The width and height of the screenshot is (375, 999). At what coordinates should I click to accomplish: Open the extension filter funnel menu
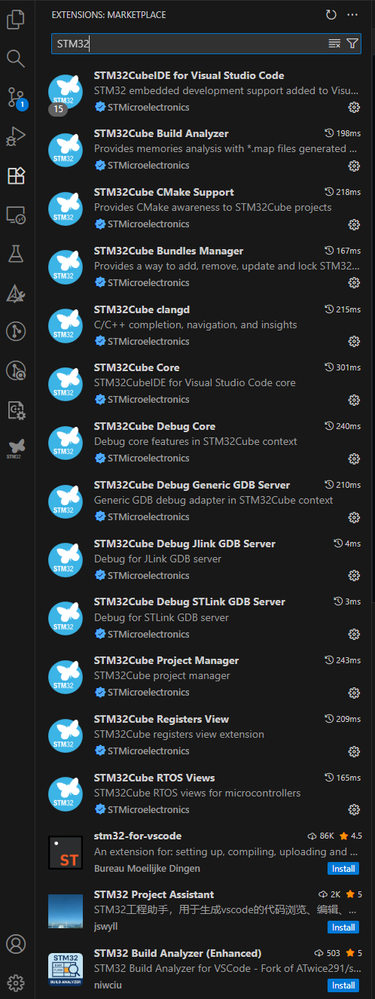pos(352,43)
